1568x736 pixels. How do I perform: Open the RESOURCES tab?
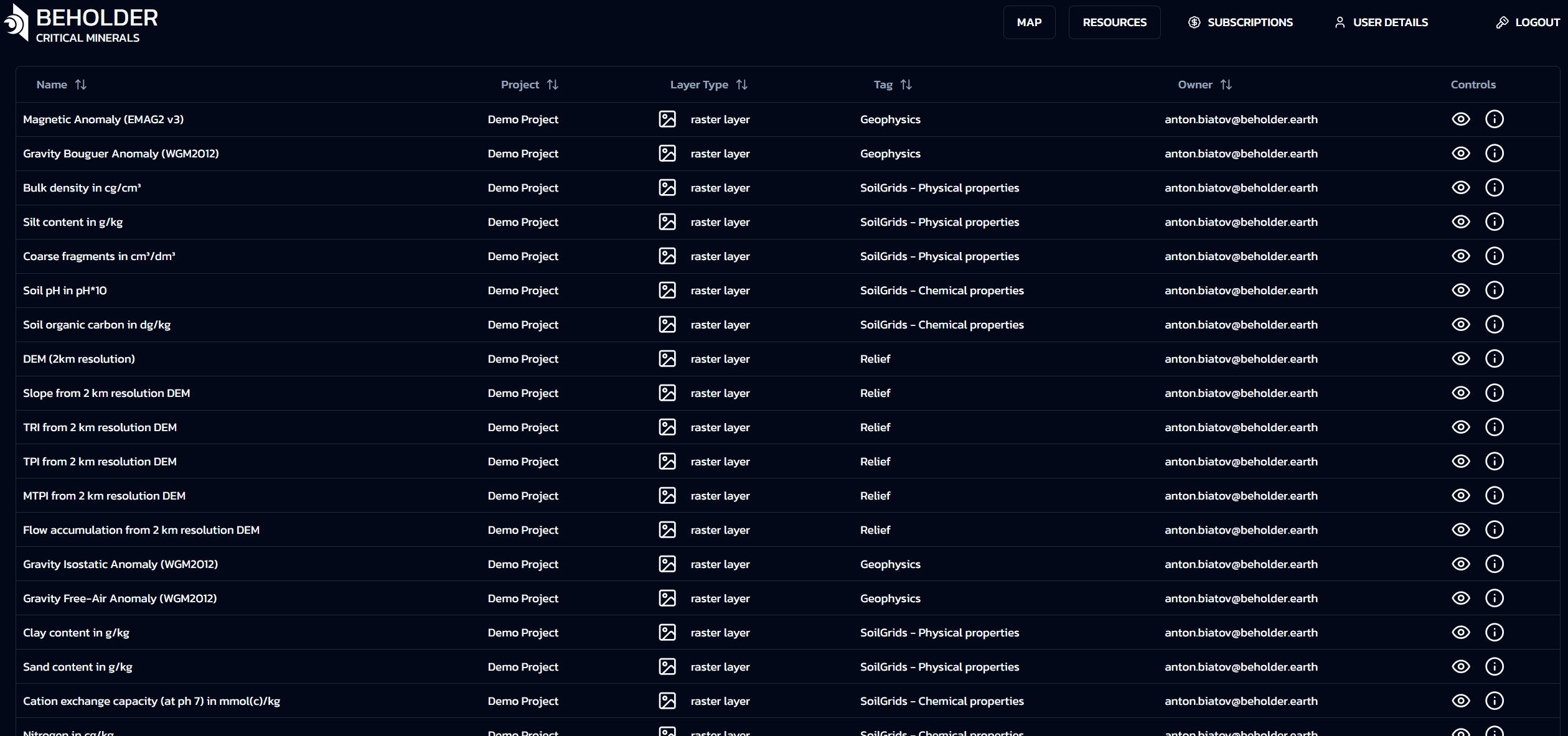pyautogui.click(x=1114, y=22)
